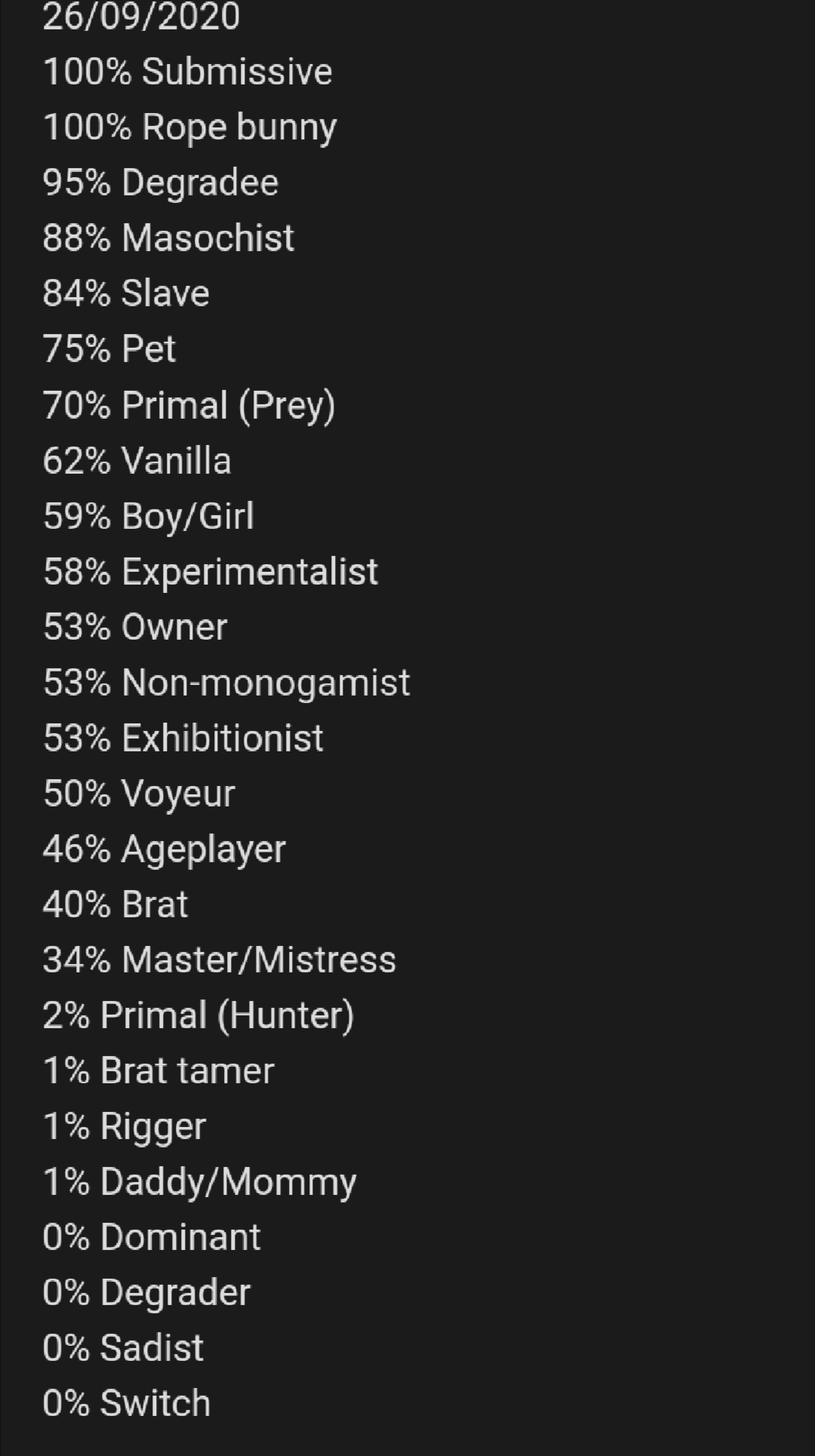Click the 53% Owner result
Image resolution: width=815 pixels, height=1456 pixels.
(134, 627)
